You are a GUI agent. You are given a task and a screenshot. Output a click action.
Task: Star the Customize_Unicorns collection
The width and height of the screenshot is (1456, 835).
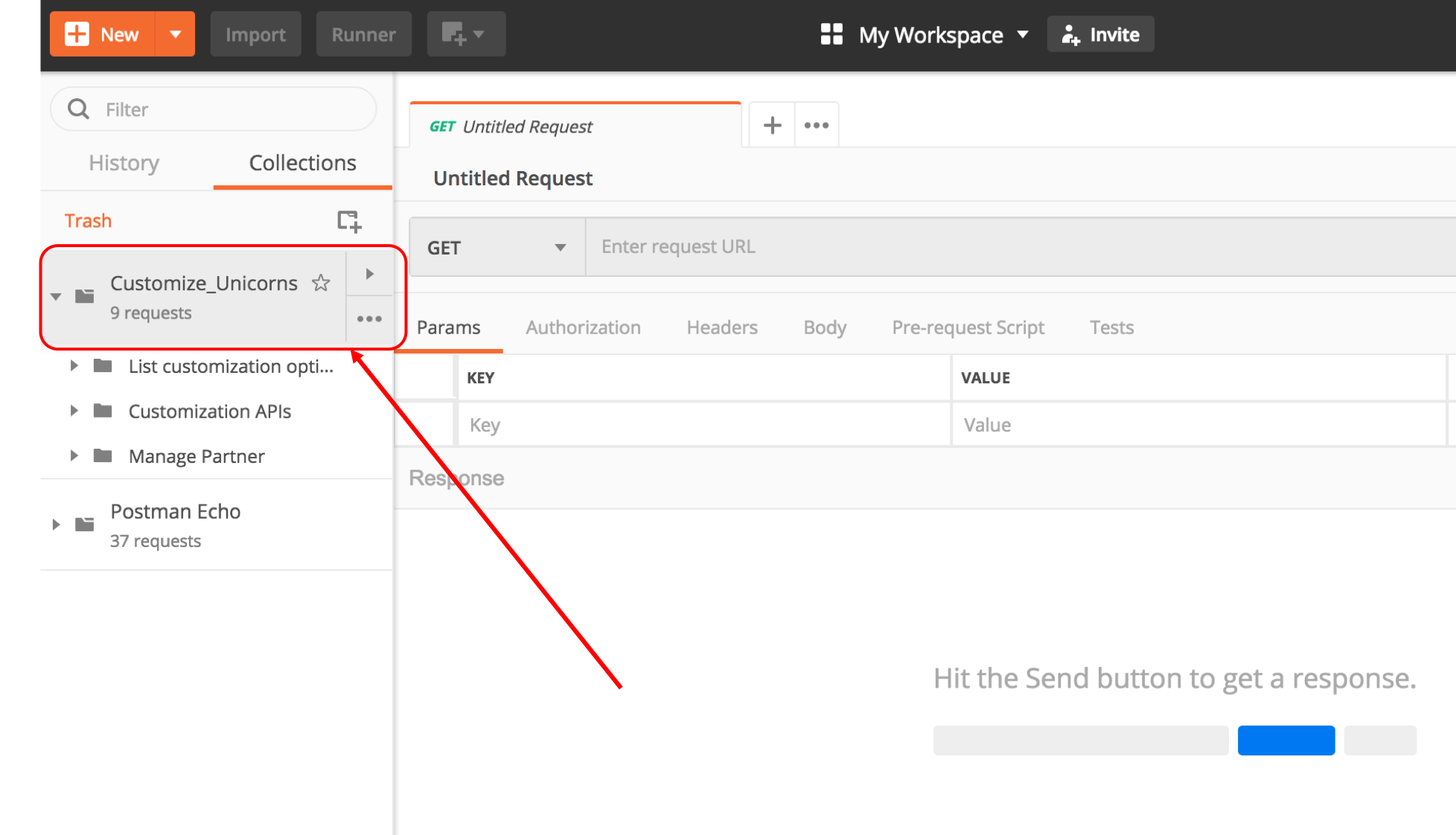321,283
